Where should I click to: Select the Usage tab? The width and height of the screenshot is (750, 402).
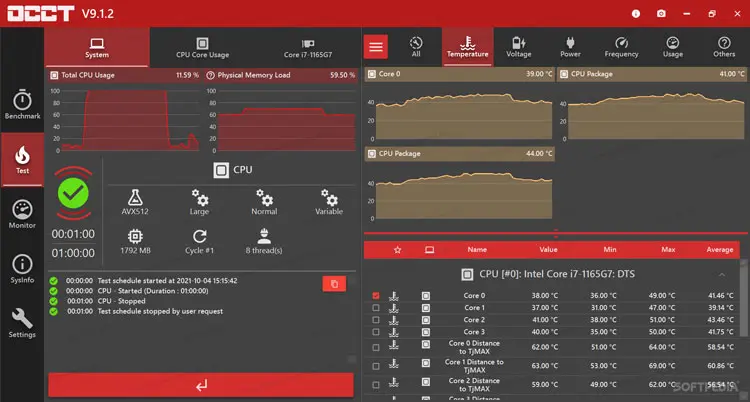[673, 47]
